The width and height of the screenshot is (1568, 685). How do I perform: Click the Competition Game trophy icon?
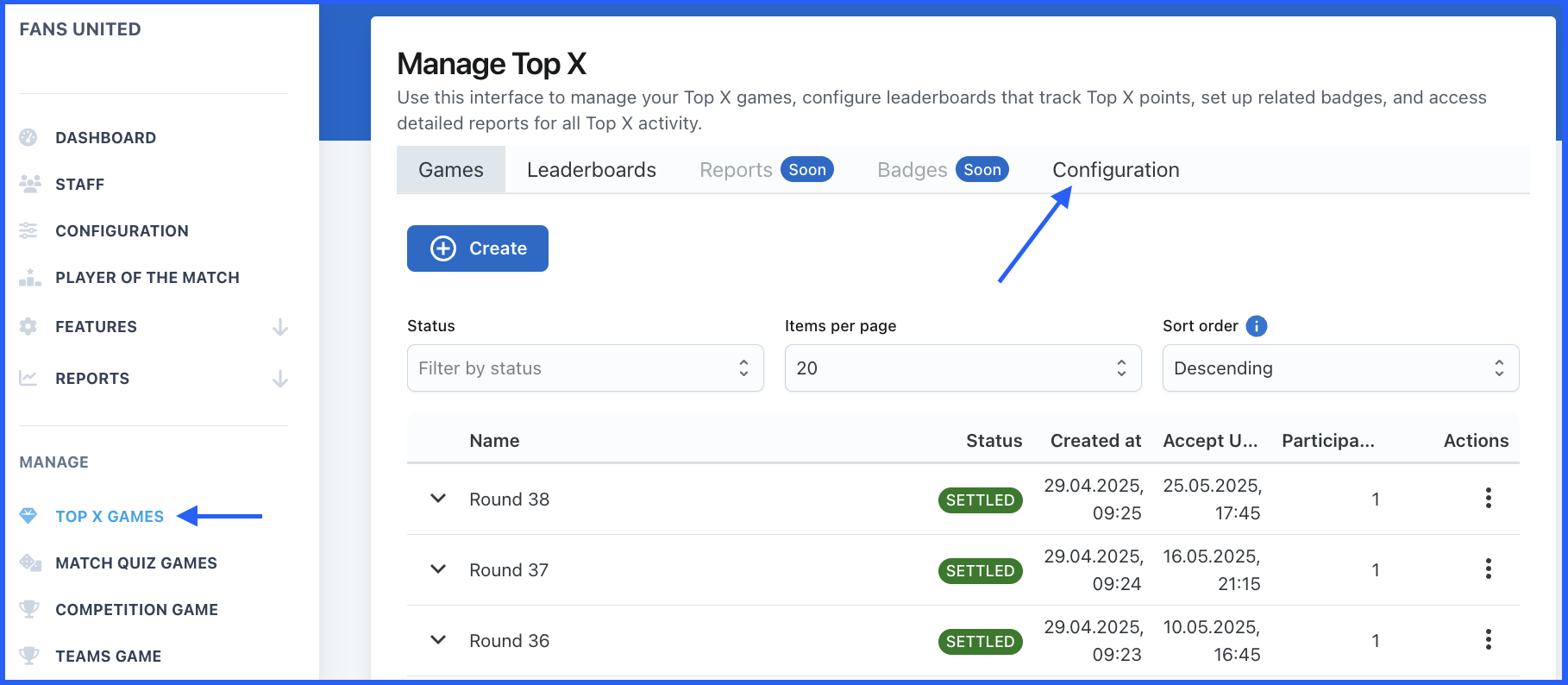[29, 609]
